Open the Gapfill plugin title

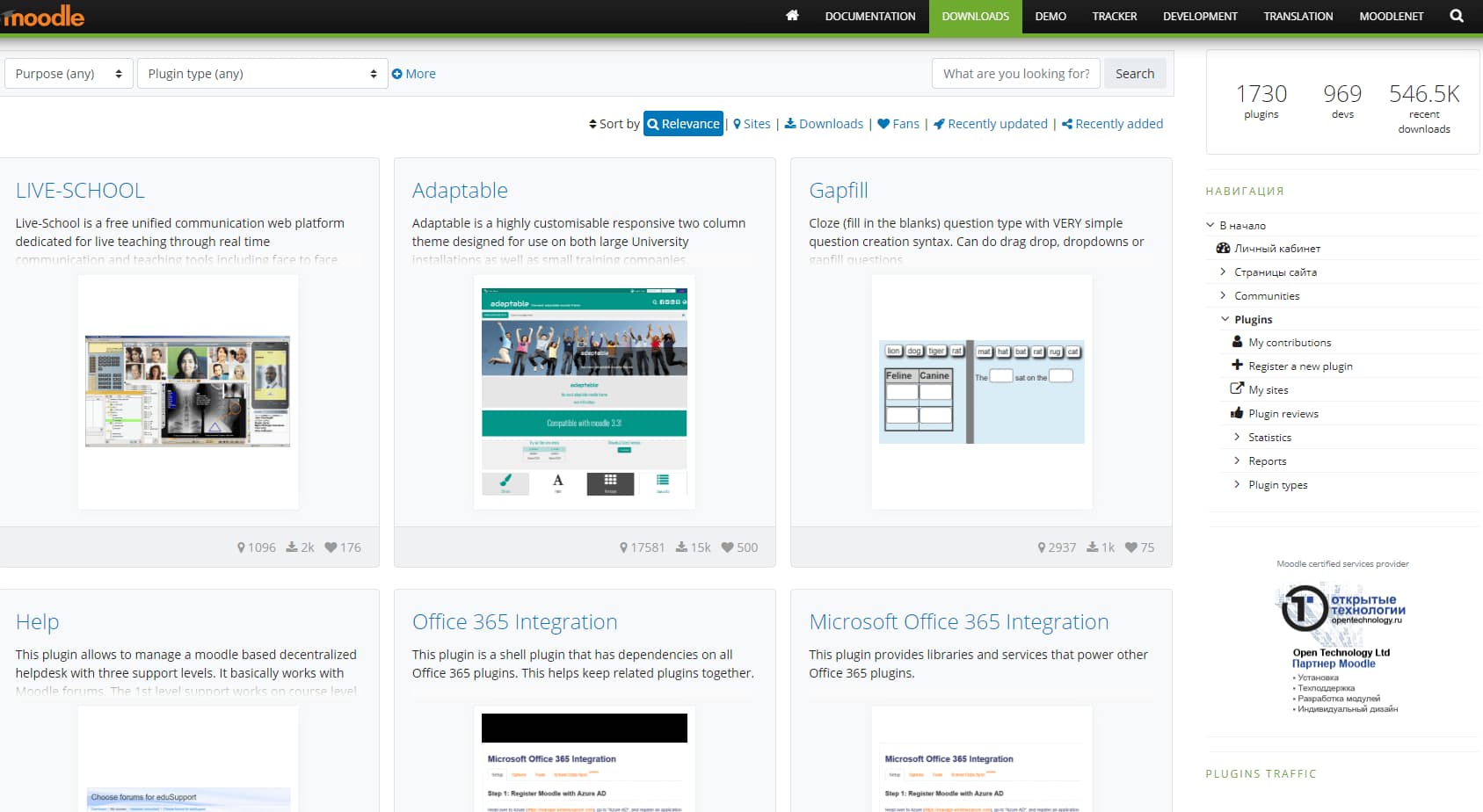(x=839, y=191)
